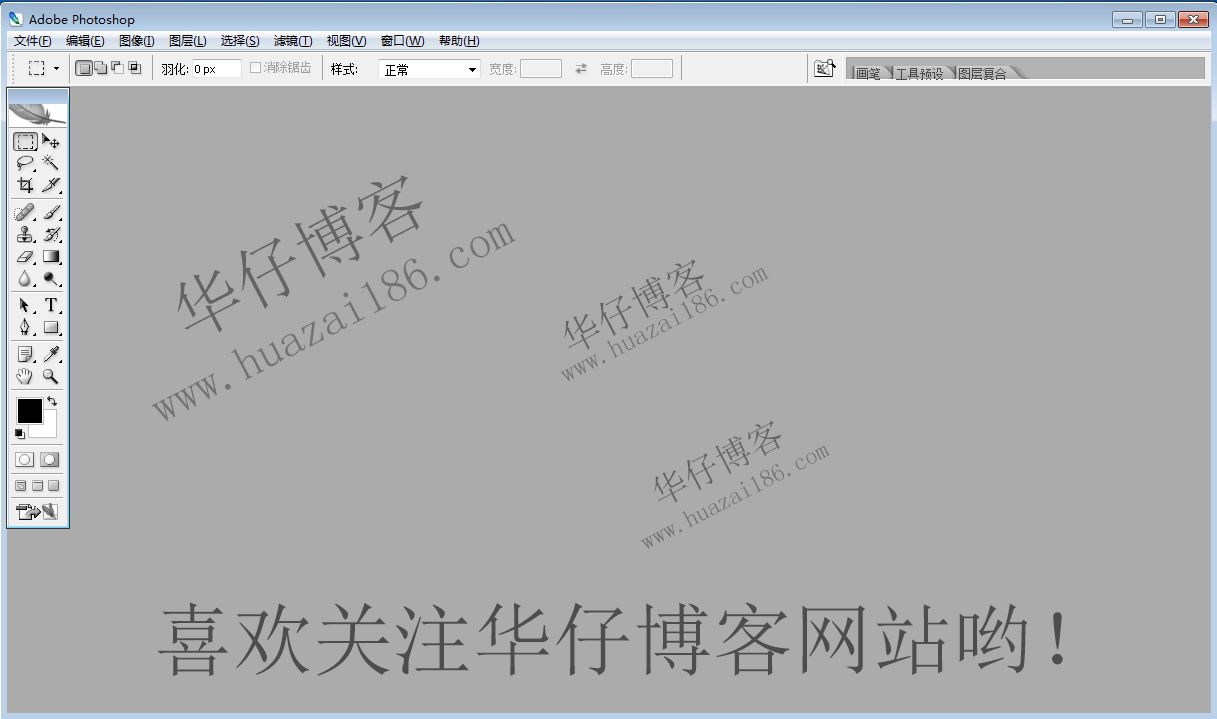Select the Eraser tool

click(x=25, y=256)
